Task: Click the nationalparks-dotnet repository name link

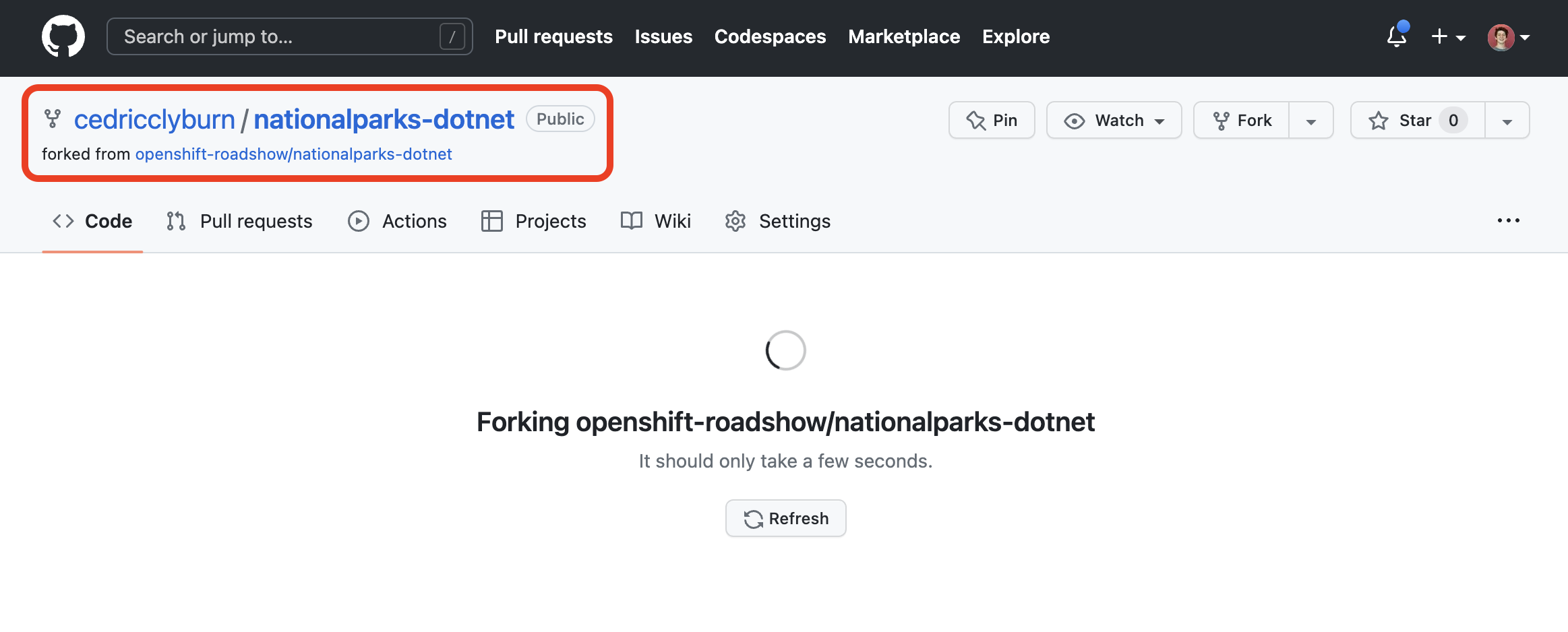Action: (x=384, y=119)
